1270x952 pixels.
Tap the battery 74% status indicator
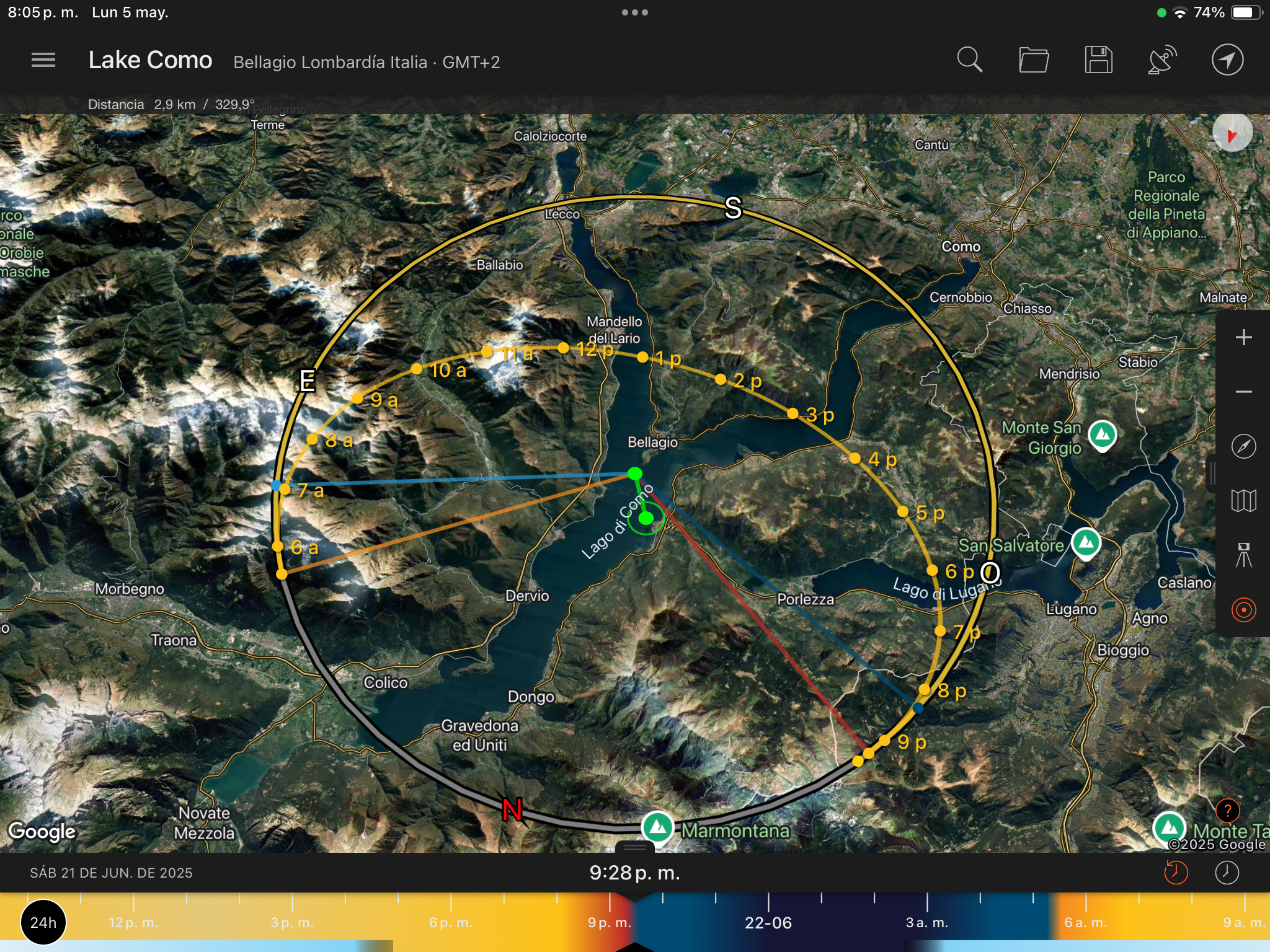(1228, 12)
